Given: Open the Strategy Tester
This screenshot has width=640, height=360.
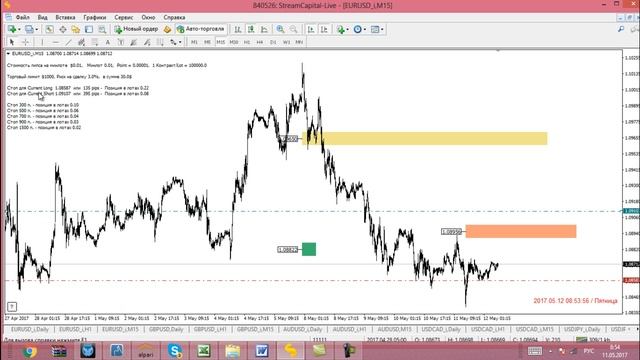Looking at the screenshot, I should point(102,29).
